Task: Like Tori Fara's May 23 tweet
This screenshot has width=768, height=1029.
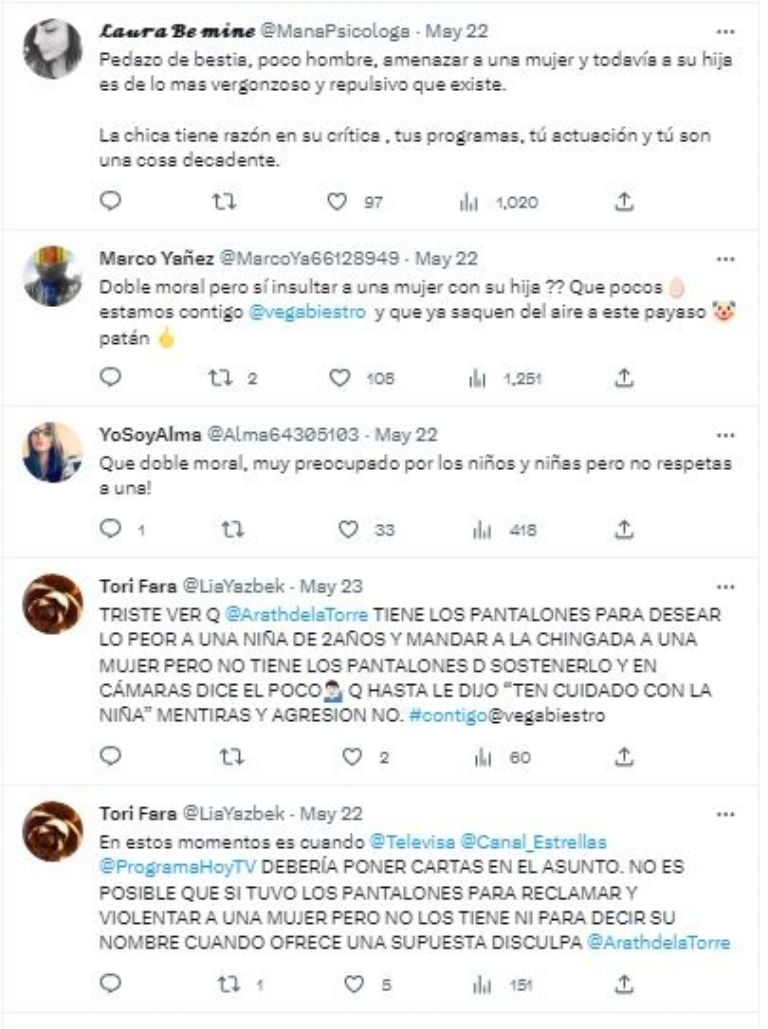Action: point(352,757)
